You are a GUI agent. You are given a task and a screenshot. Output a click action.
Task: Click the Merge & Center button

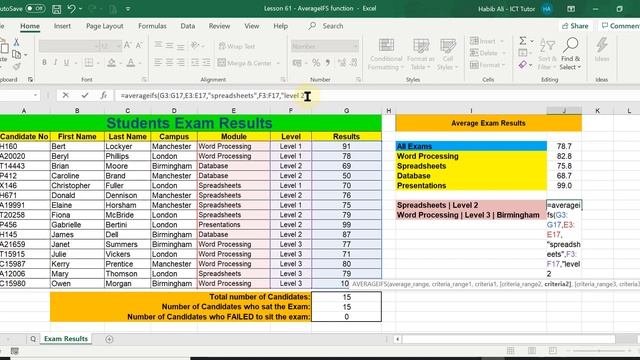coord(245,63)
